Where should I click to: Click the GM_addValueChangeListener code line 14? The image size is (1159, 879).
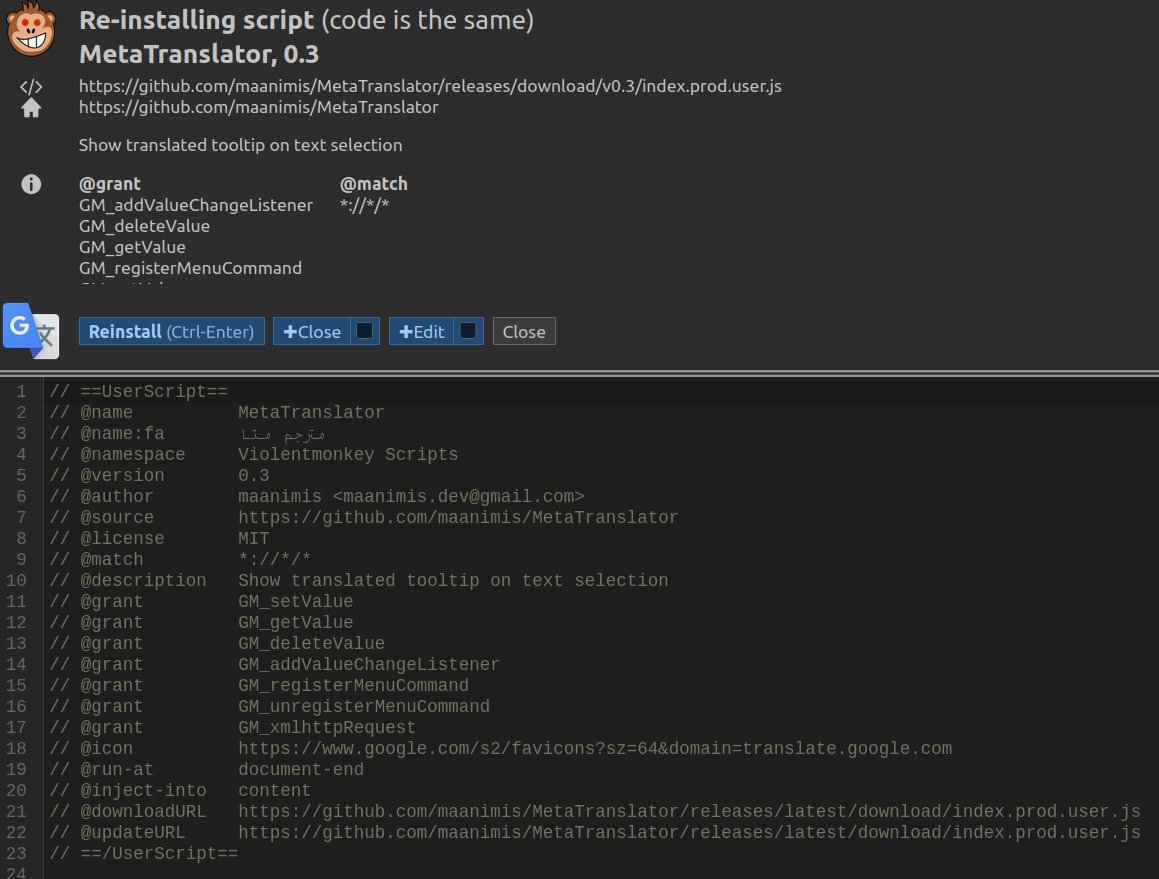coord(274,665)
